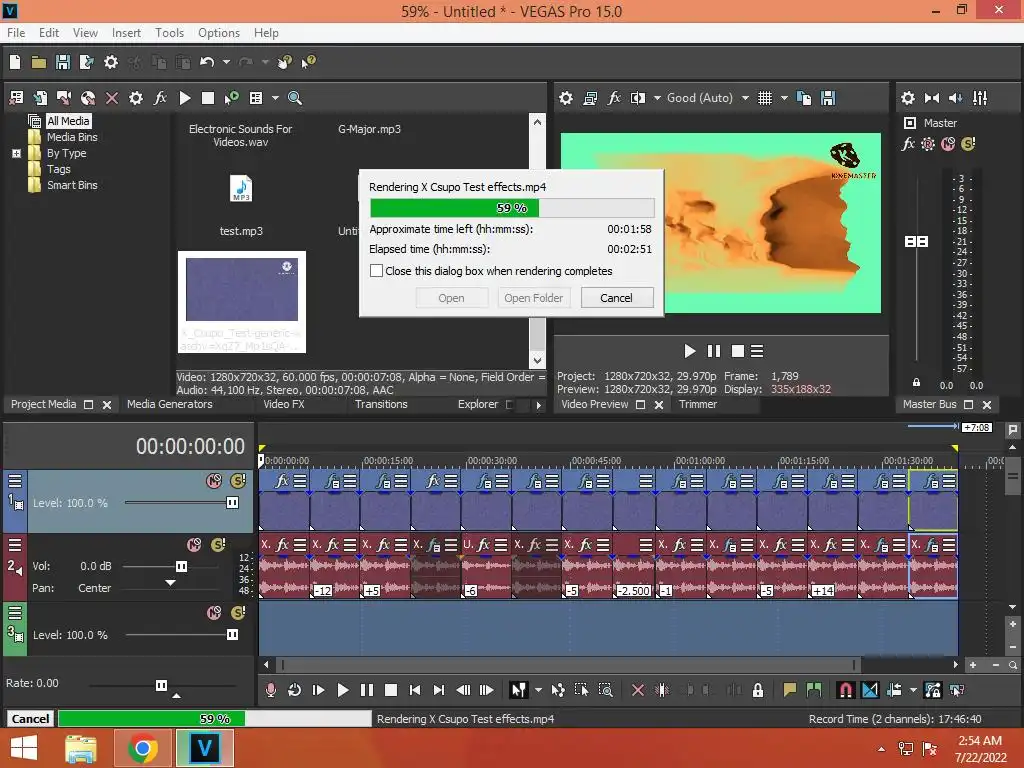Copy snapshot to clipboard icon in preview

tap(804, 98)
